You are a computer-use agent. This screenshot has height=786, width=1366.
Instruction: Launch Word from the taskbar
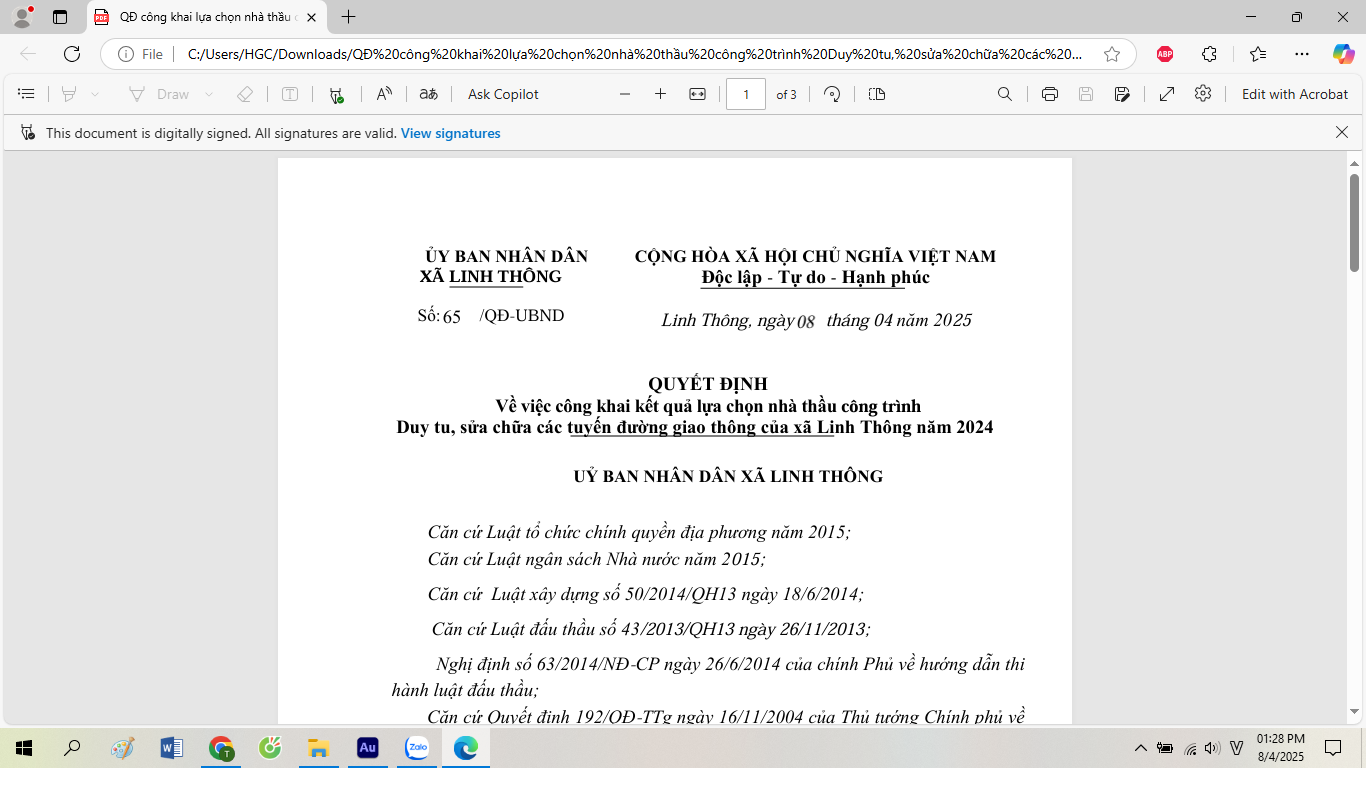click(172, 748)
